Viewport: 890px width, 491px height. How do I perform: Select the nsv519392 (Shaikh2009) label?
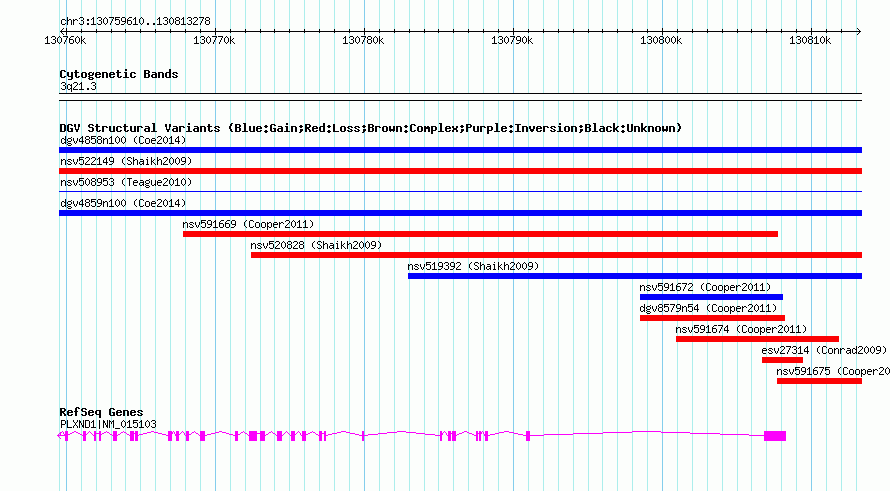pyautogui.click(x=473, y=266)
